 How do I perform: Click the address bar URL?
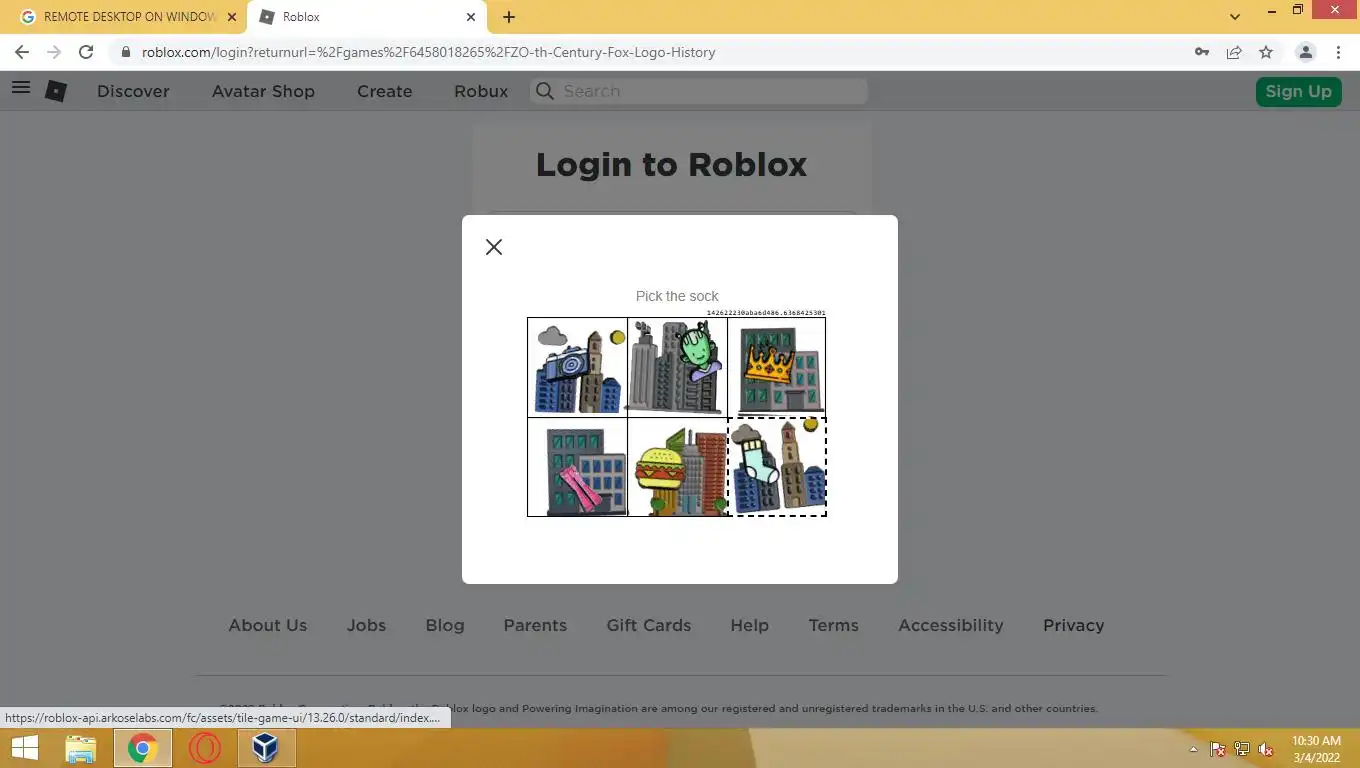click(x=428, y=52)
